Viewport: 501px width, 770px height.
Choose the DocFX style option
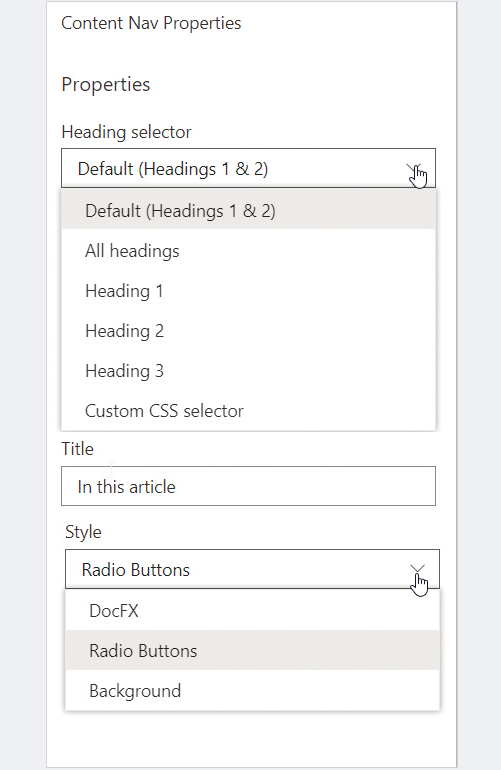click(252, 611)
